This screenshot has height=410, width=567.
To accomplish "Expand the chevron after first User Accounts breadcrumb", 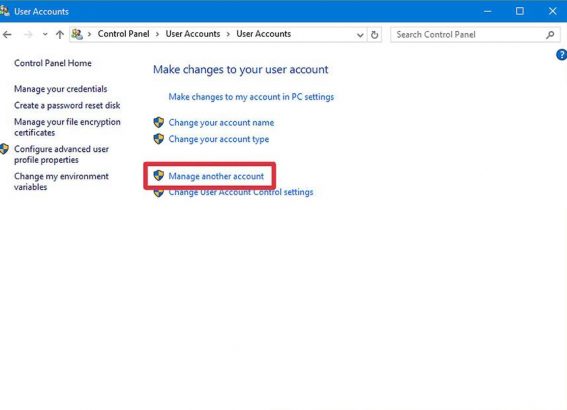I will (x=228, y=34).
